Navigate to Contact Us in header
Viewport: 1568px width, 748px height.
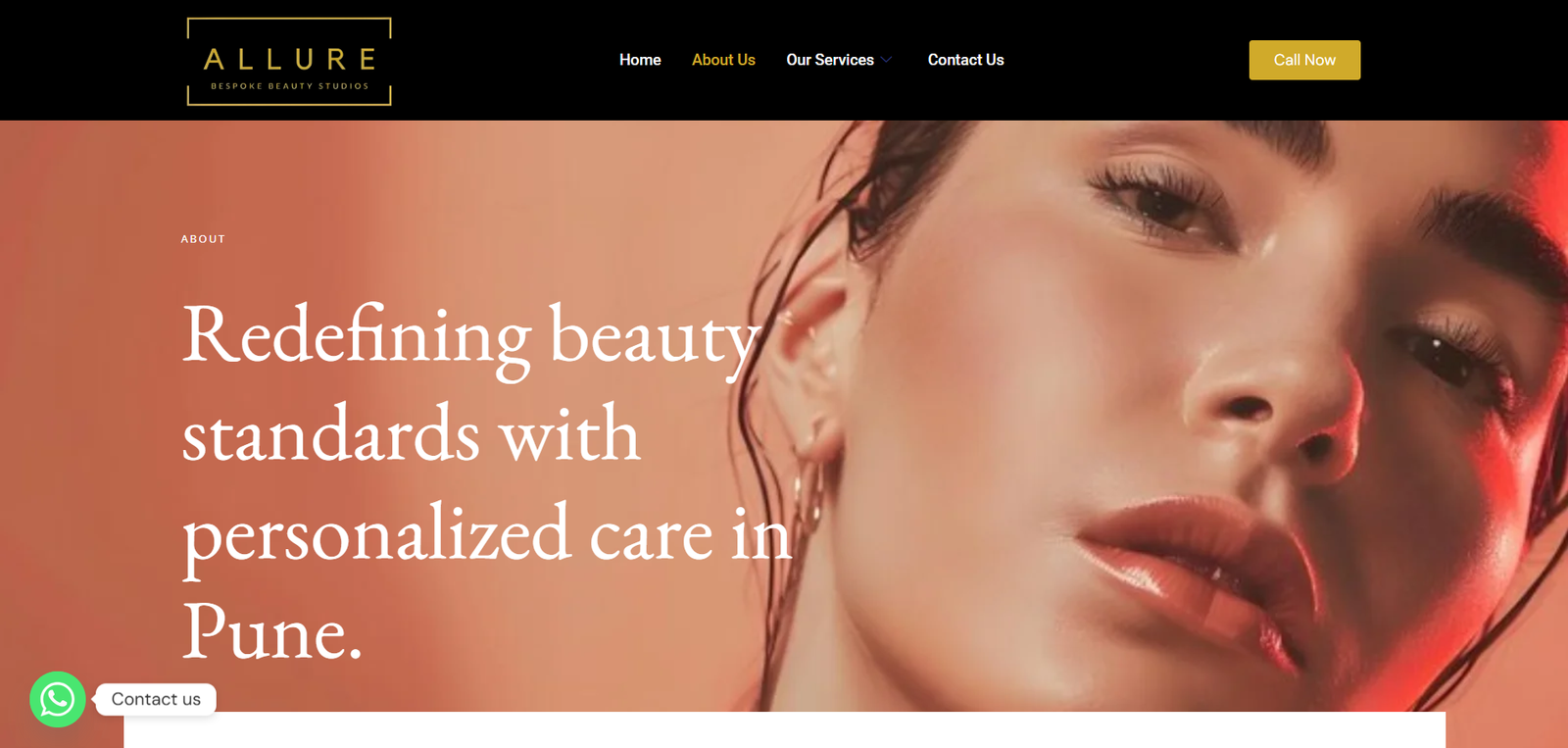pyautogui.click(x=965, y=60)
